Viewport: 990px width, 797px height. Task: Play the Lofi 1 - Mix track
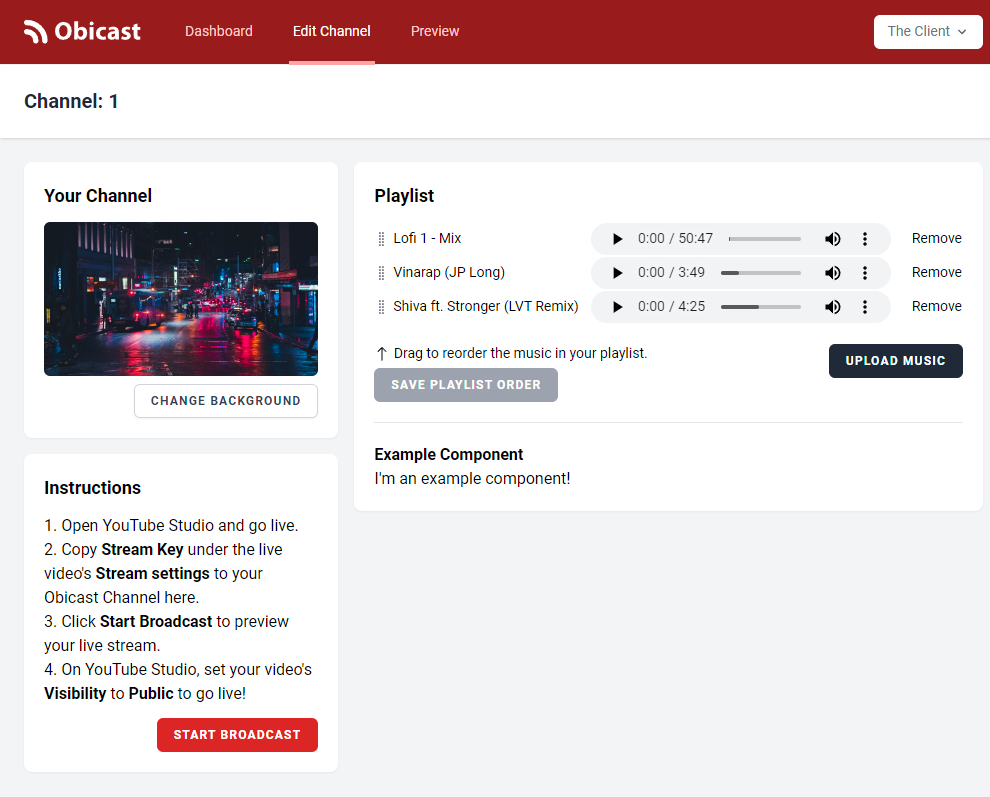pos(617,238)
